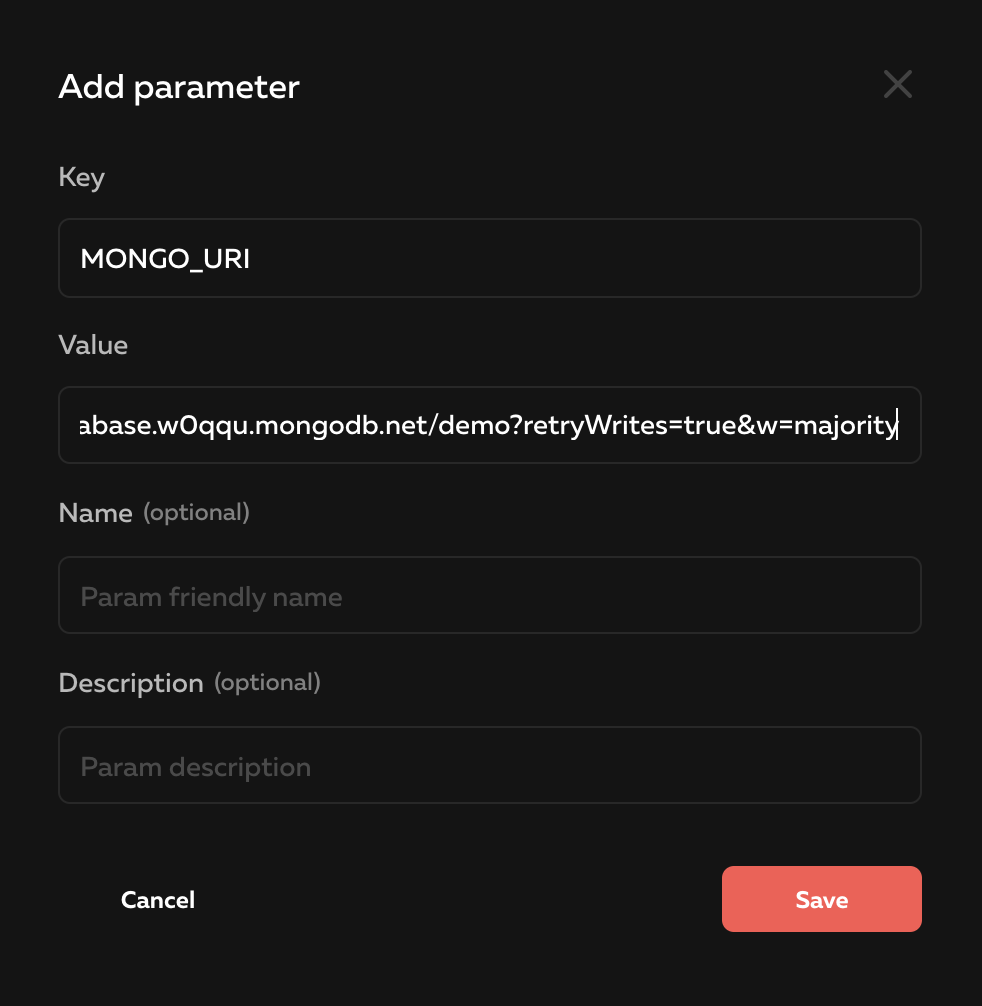Click the Add parameter dialog title
The width and height of the screenshot is (982, 1006).
coord(178,87)
